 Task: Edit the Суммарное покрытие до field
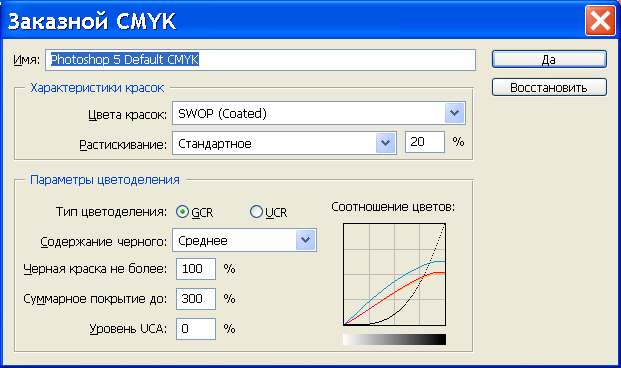point(196,299)
